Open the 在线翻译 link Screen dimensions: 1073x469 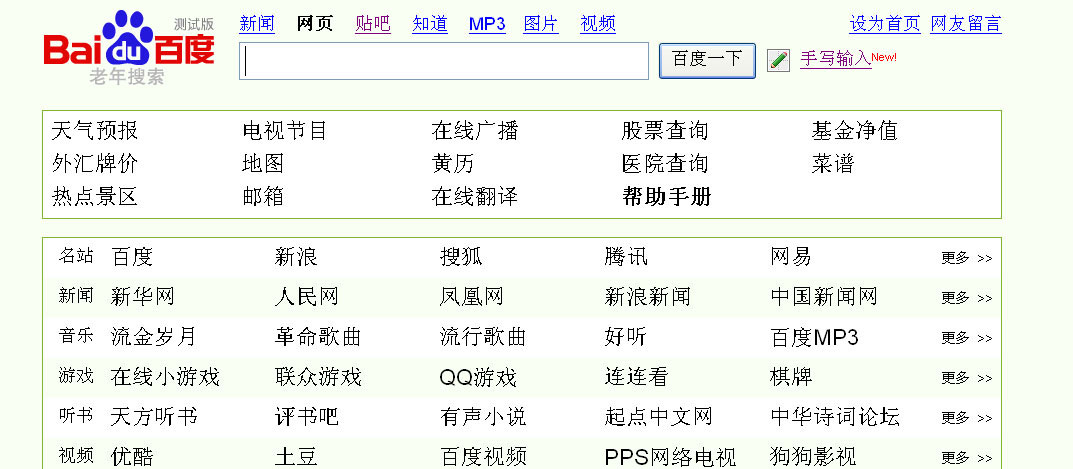(474, 197)
